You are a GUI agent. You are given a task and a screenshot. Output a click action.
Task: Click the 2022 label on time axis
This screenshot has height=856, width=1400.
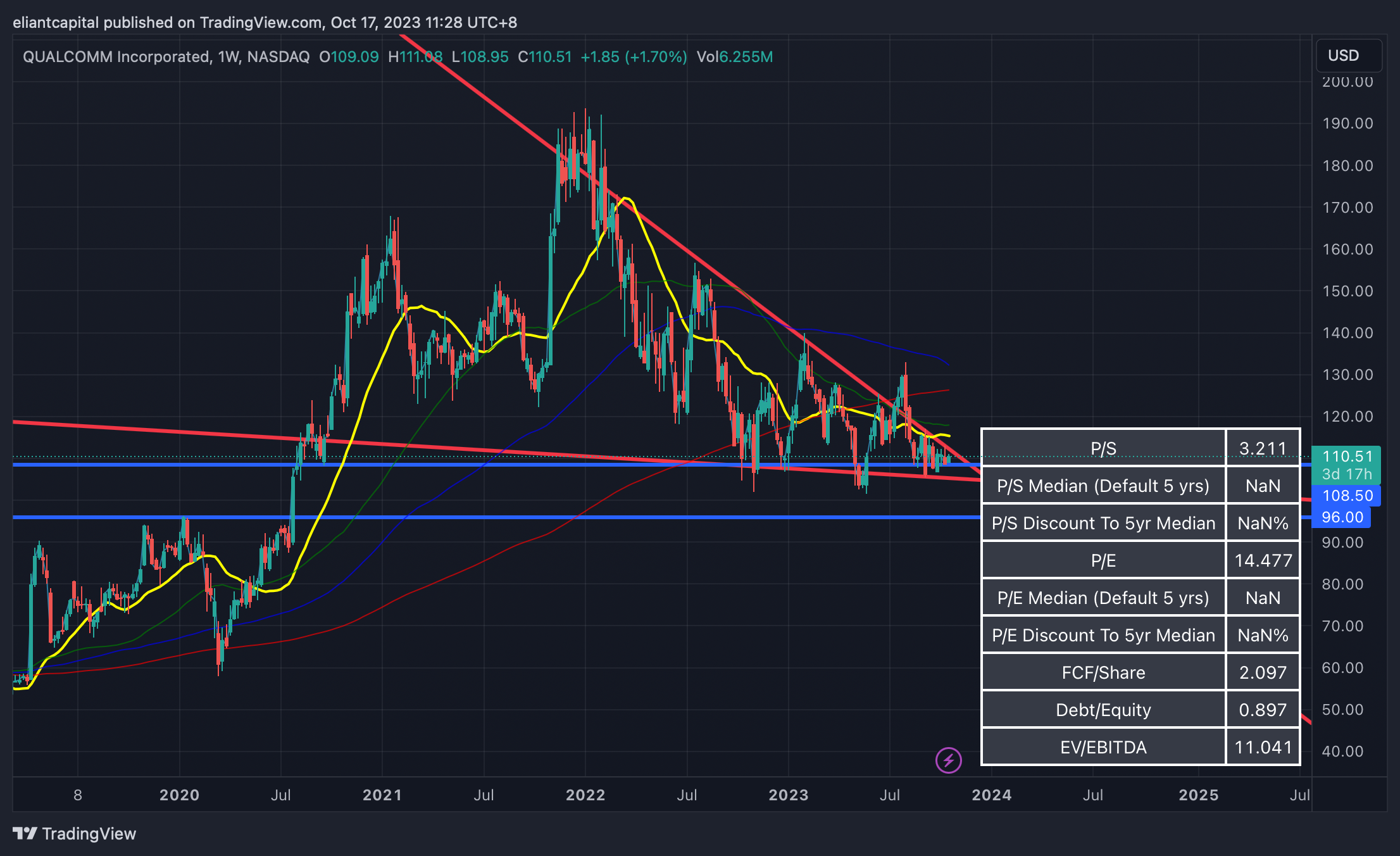point(585,795)
